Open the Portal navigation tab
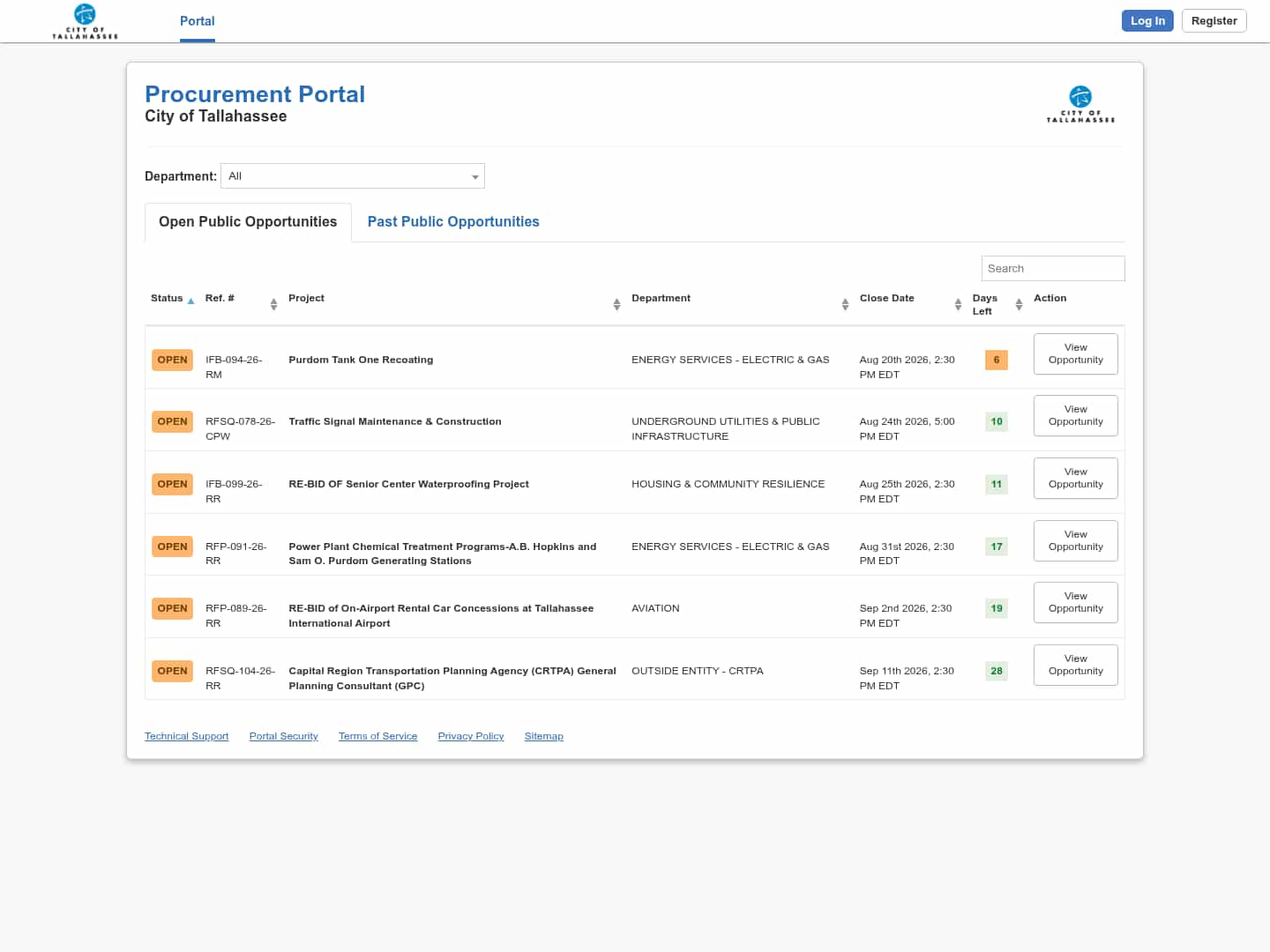 point(198,21)
